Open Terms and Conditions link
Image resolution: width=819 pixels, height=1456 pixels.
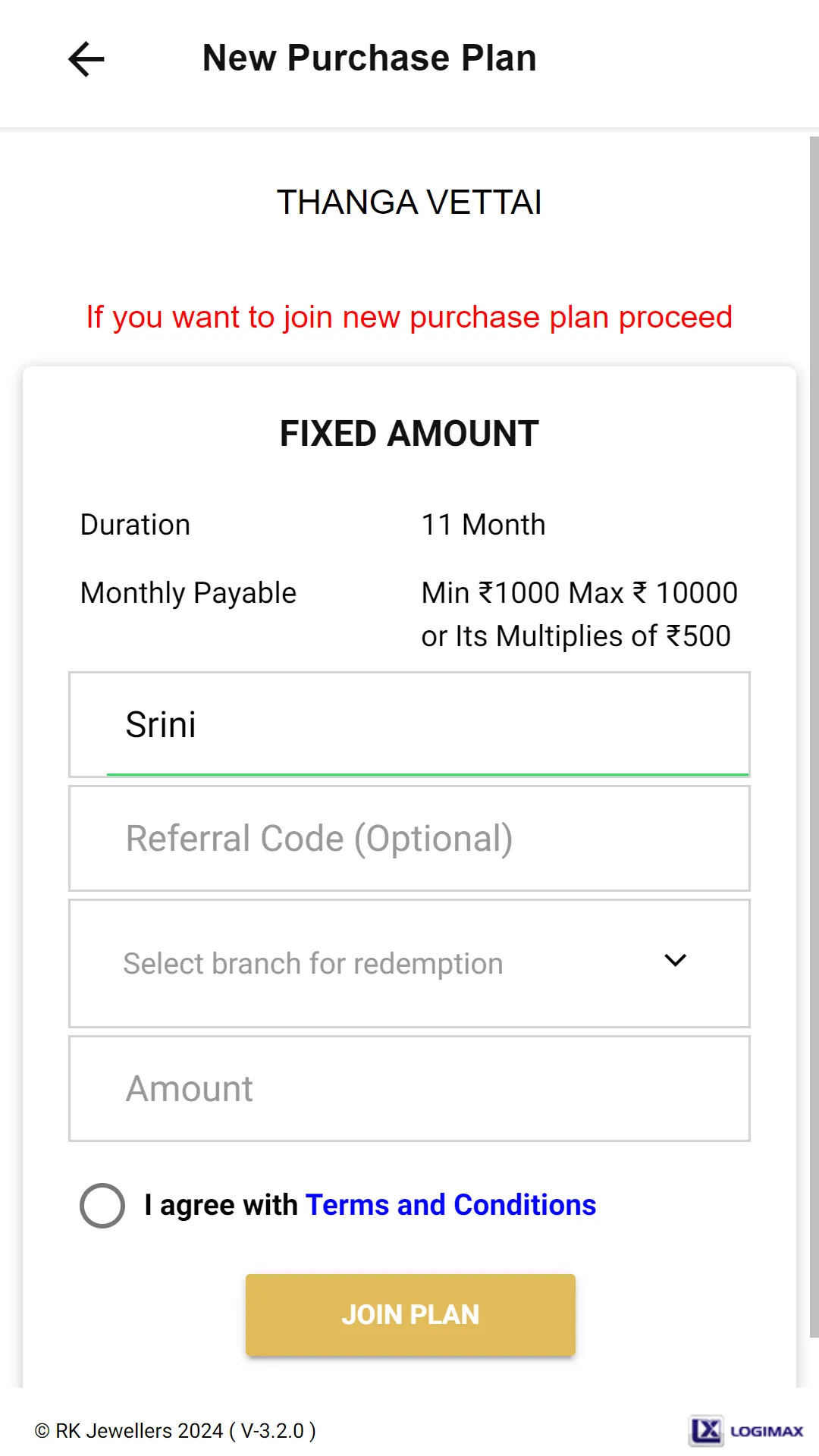(450, 1205)
